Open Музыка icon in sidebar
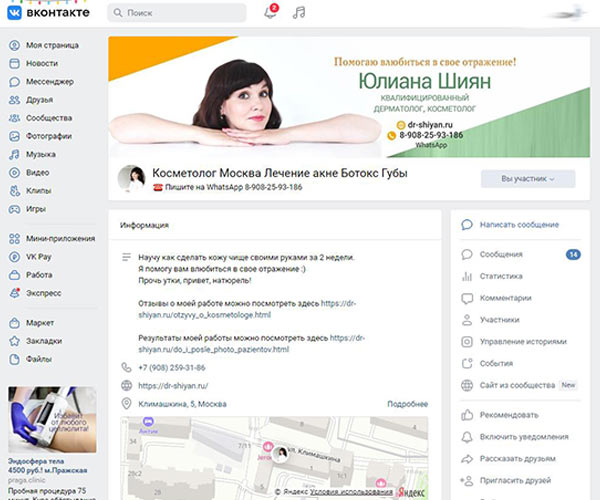Image resolution: width=600 pixels, height=500 pixels. coord(14,154)
